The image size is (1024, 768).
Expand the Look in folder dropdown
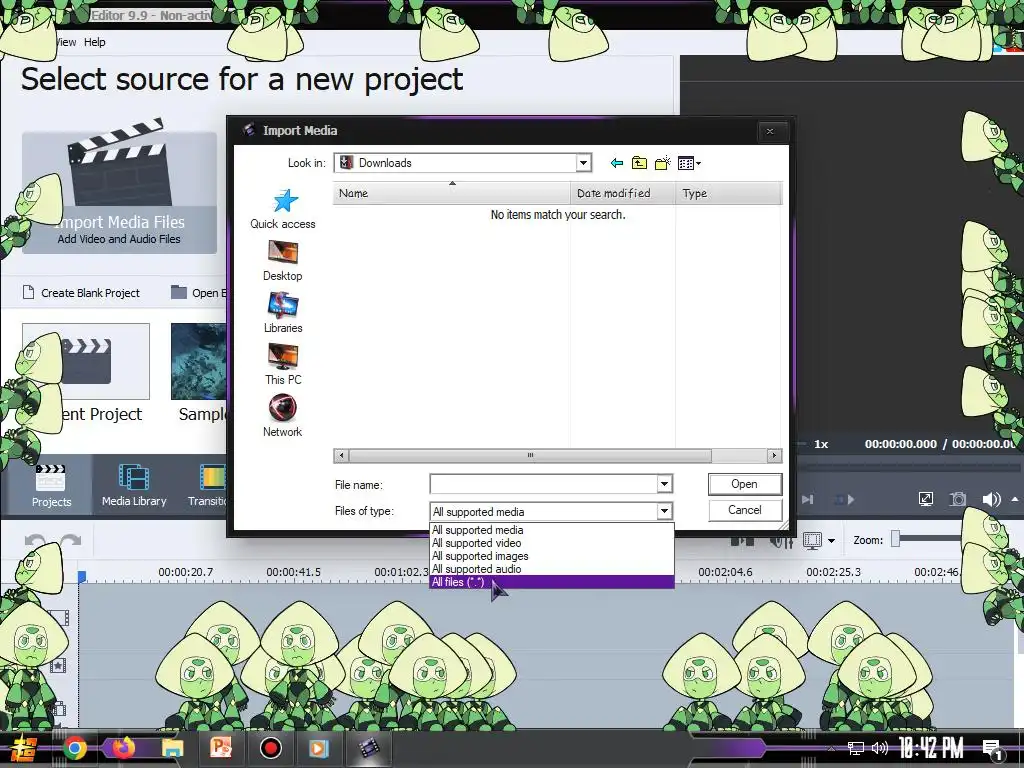(583, 163)
